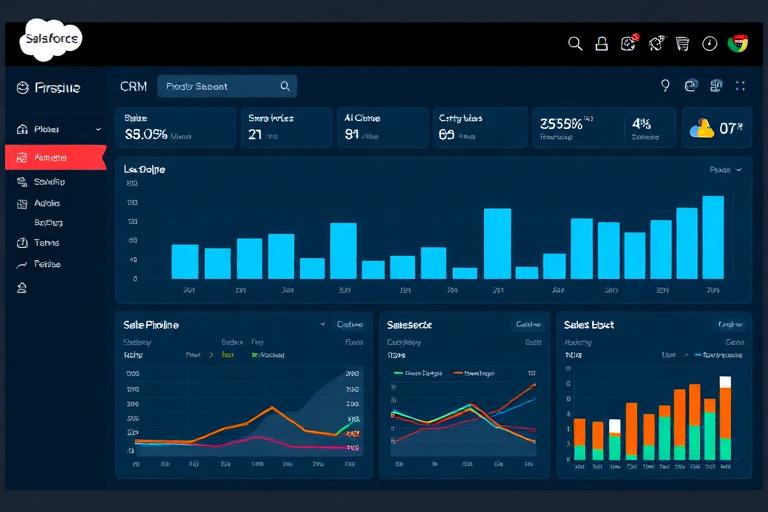Open the stat card showing 21
Viewport: 768px width, 512px height.
pos(287,128)
